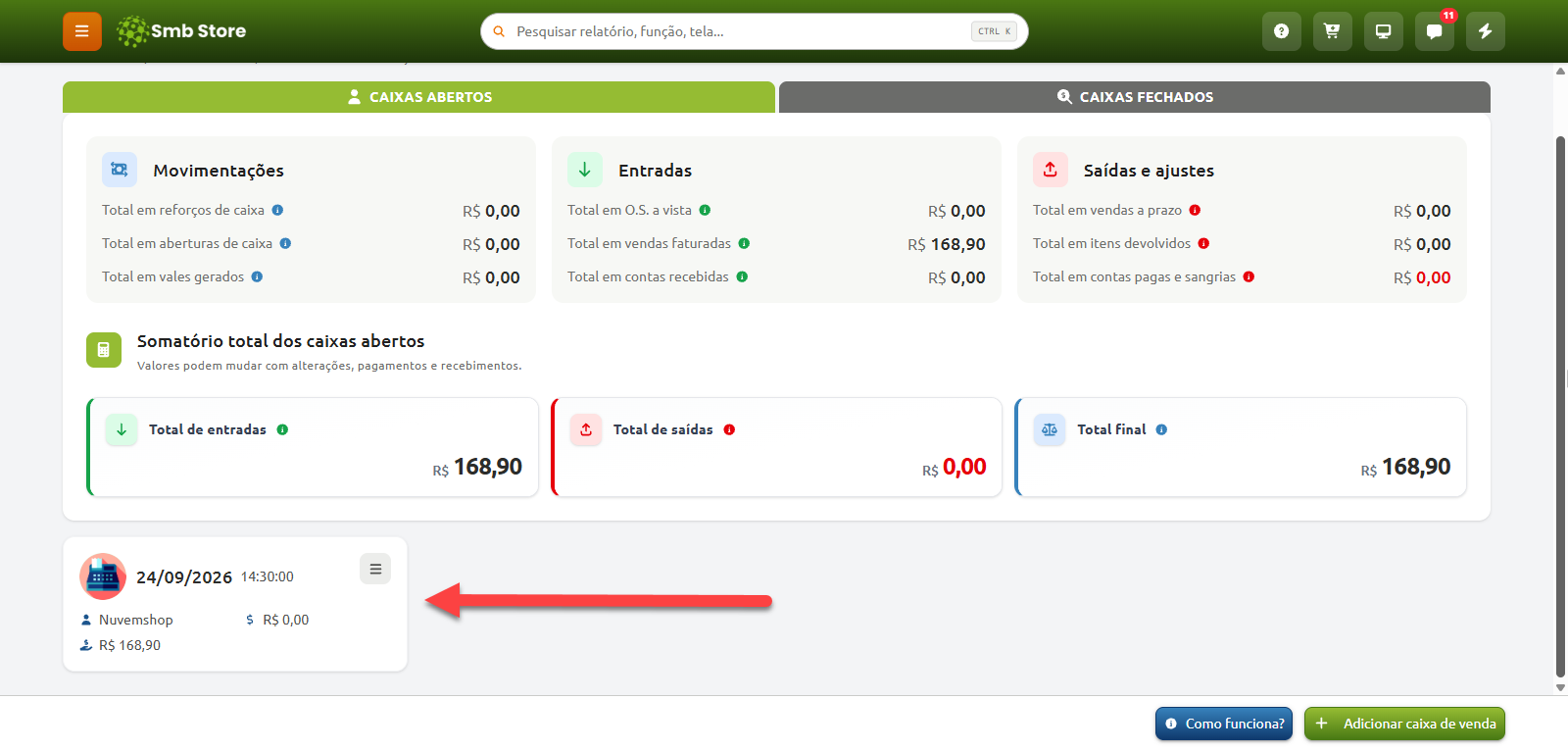Click the scrollbar down arrow
The width and height of the screenshot is (1568, 750).
pyautogui.click(x=1561, y=687)
